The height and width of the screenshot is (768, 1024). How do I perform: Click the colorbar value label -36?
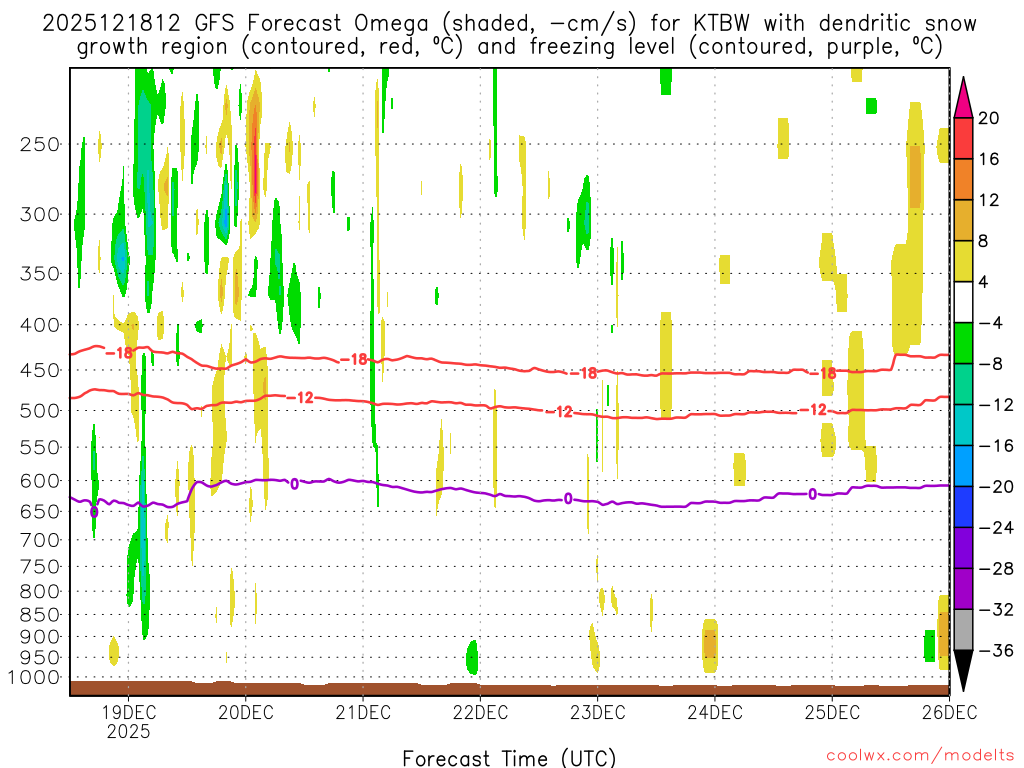point(996,650)
